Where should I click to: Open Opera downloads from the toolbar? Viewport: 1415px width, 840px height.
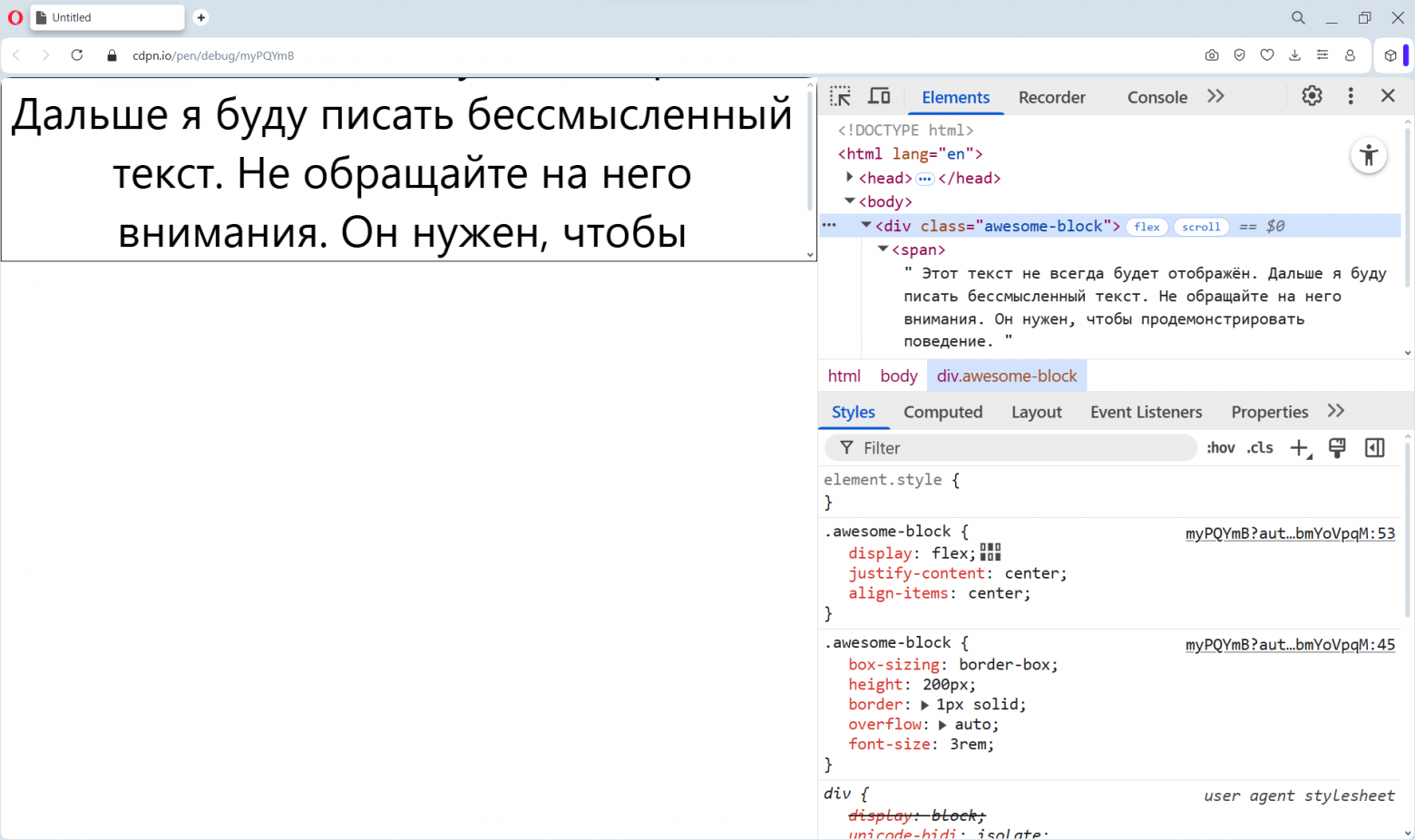pos(1294,55)
